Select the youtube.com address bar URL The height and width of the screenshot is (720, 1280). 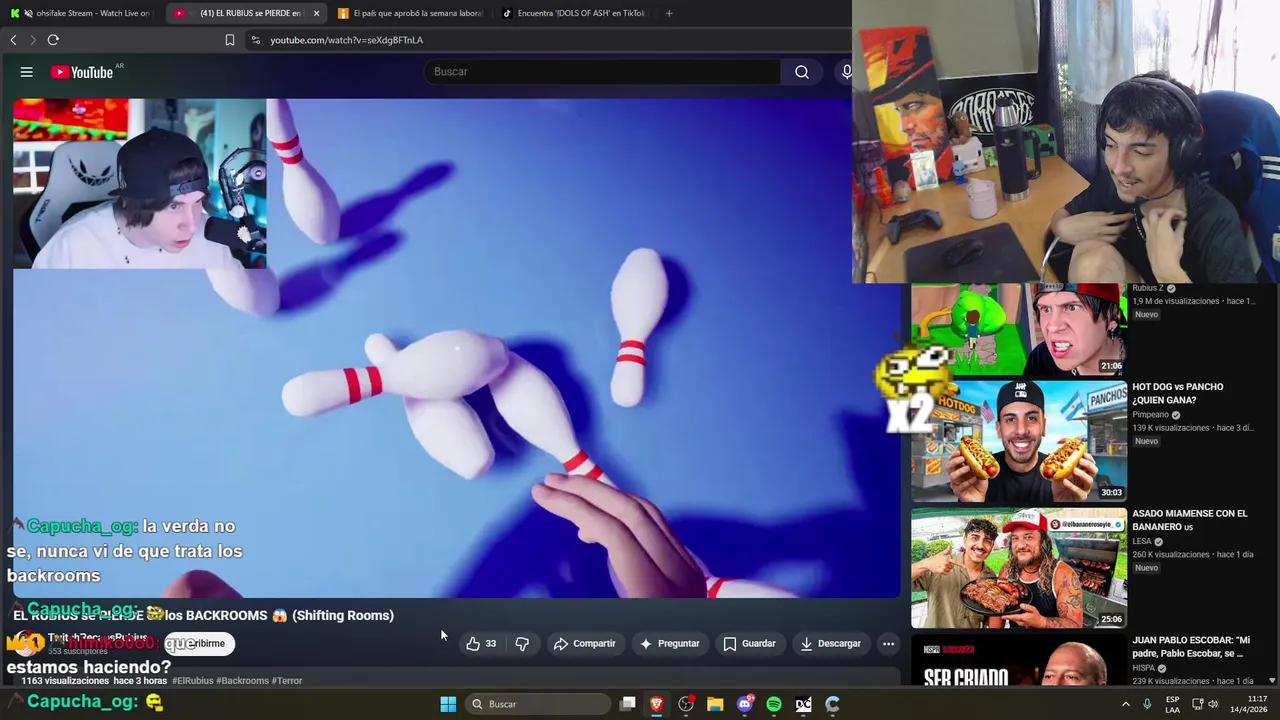pos(346,40)
